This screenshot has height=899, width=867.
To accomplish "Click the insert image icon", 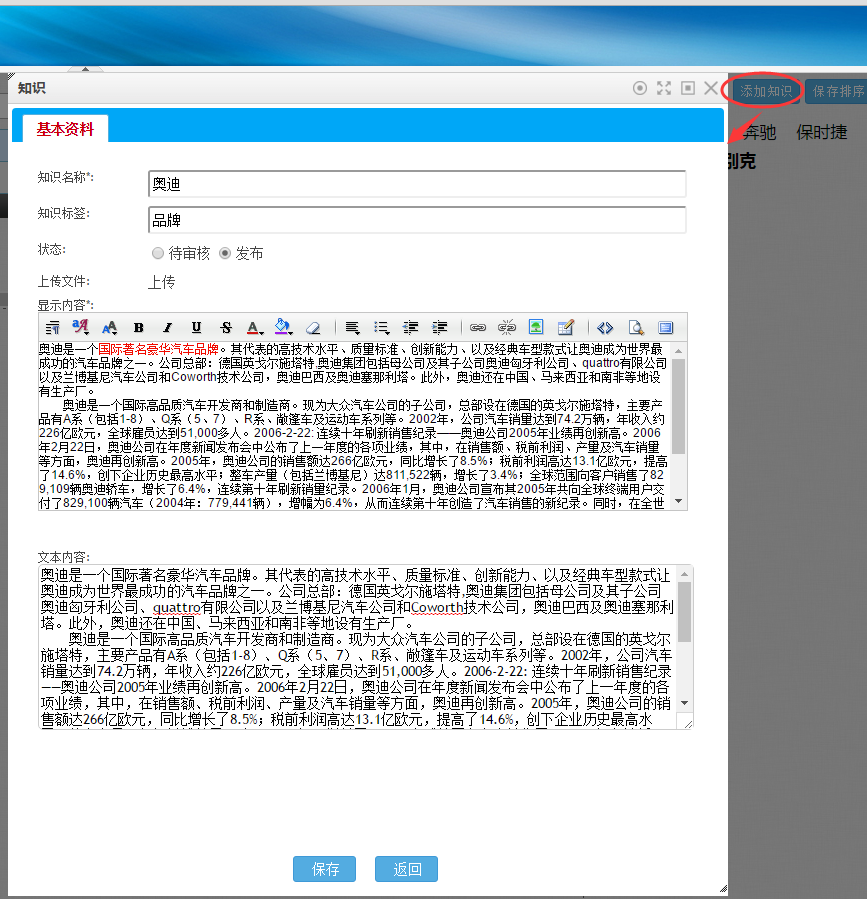I will coord(537,327).
